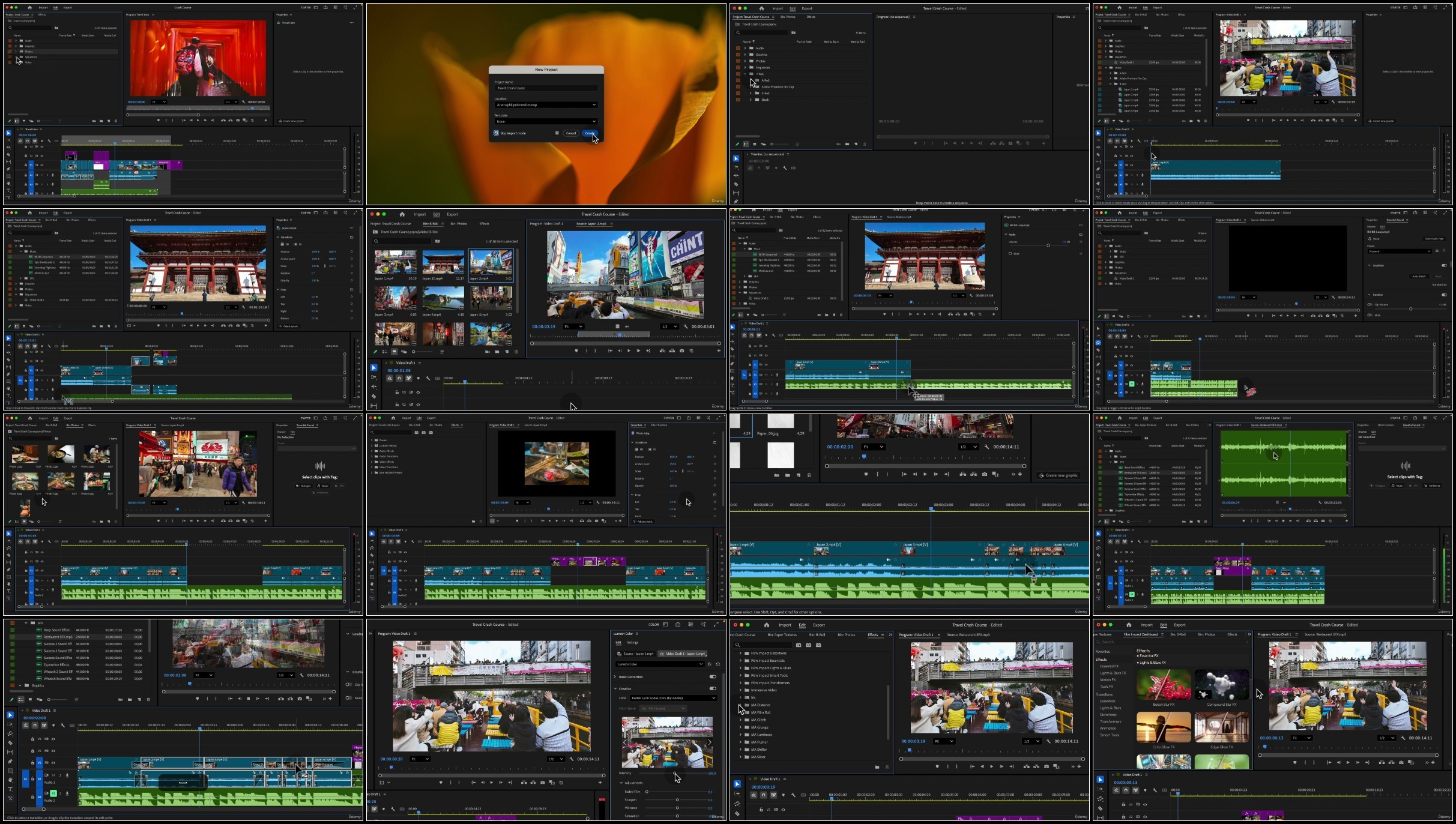The width and height of the screenshot is (1456, 824).
Task: Click the gear icon in New Project dialog
Action: [557, 133]
